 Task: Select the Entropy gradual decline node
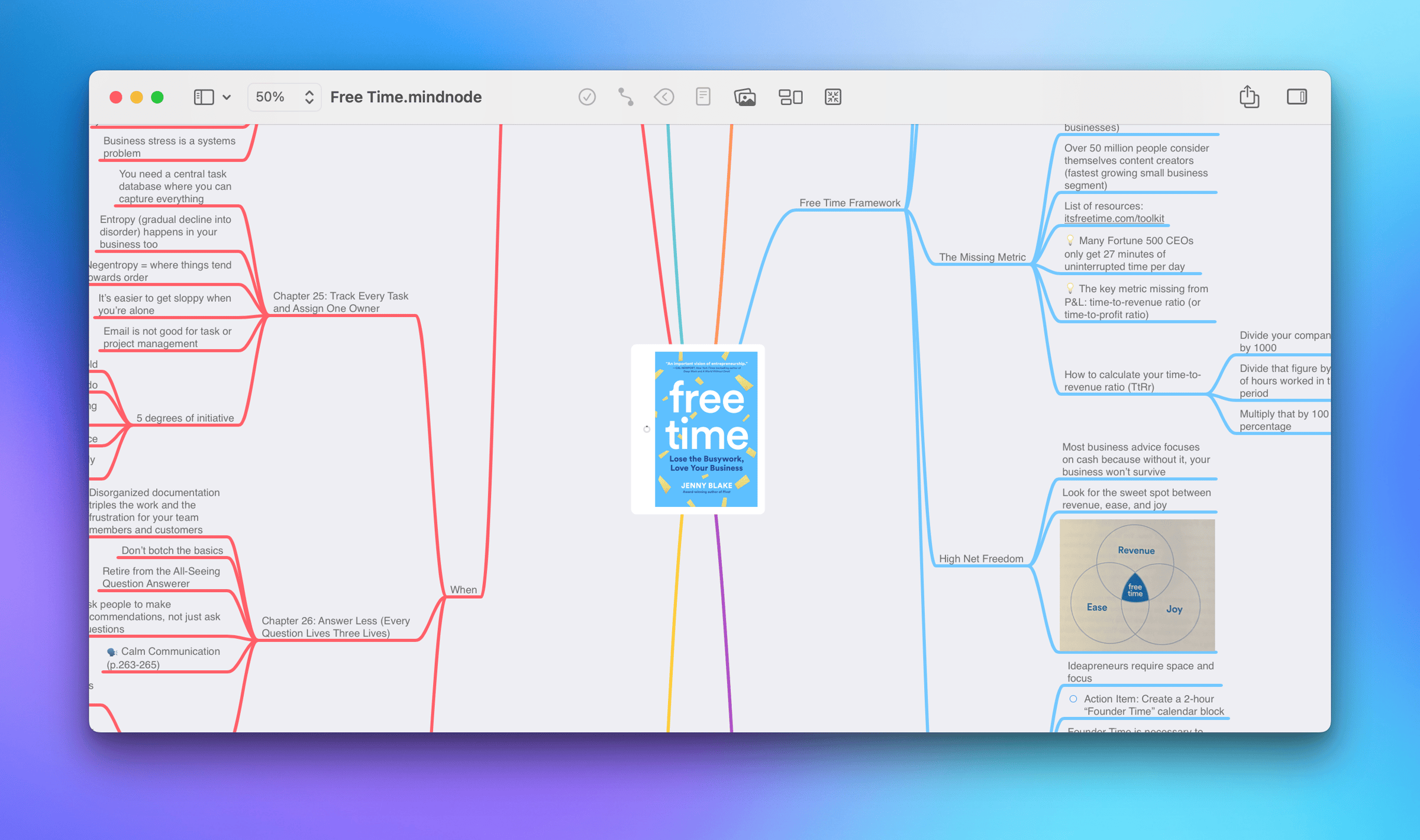click(165, 232)
